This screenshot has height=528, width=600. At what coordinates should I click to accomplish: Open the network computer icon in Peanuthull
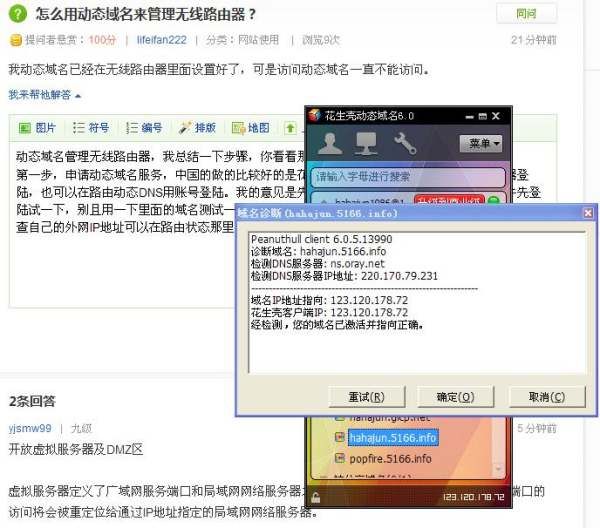366,144
